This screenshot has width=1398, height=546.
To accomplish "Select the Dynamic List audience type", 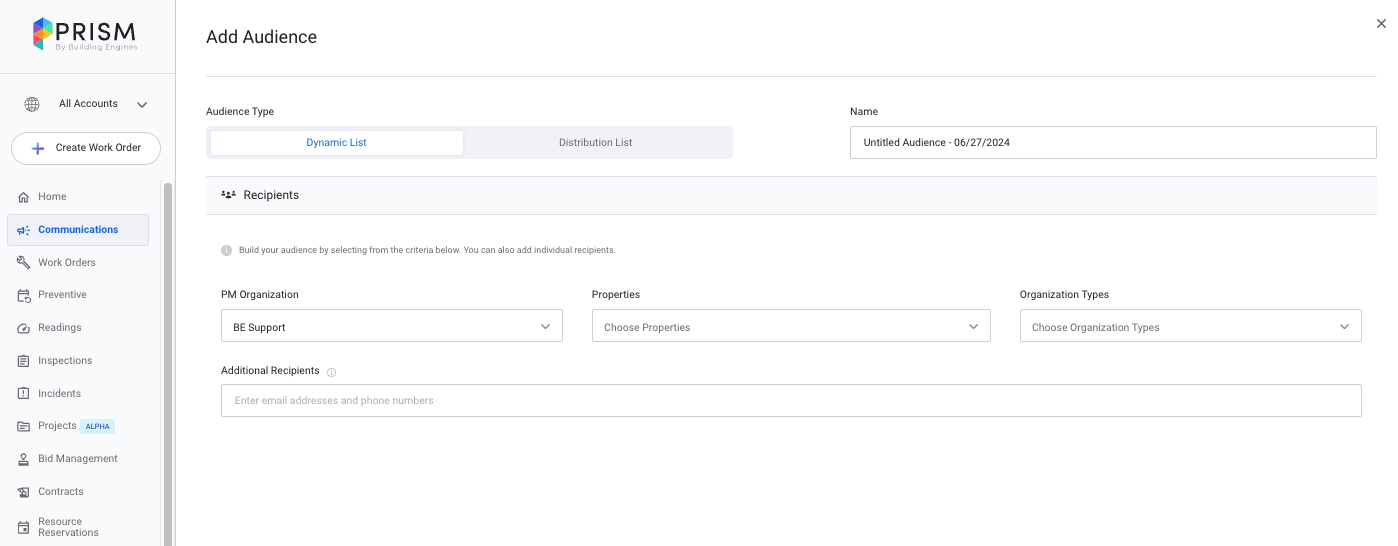I will click(336, 143).
